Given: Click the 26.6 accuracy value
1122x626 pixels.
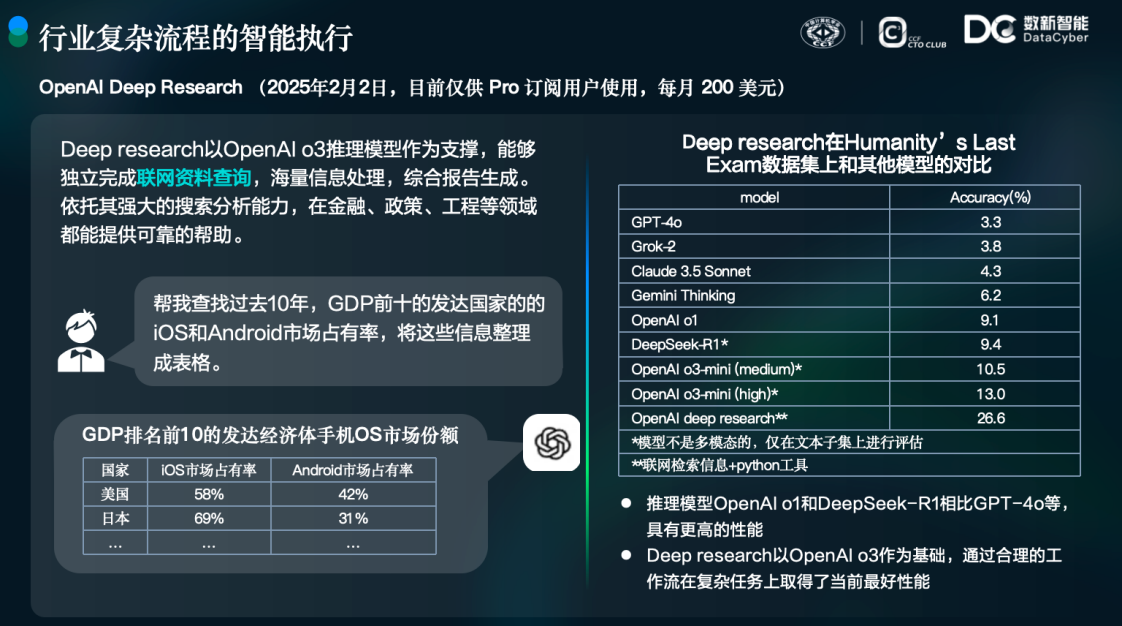Looking at the screenshot, I should tap(990, 418).
